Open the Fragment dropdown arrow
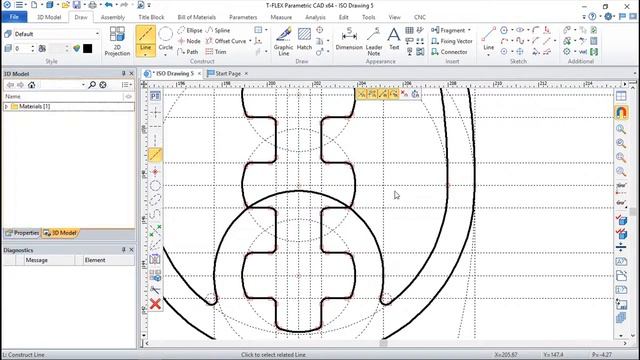This screenshot has height=360, width=640. point(469,30)
